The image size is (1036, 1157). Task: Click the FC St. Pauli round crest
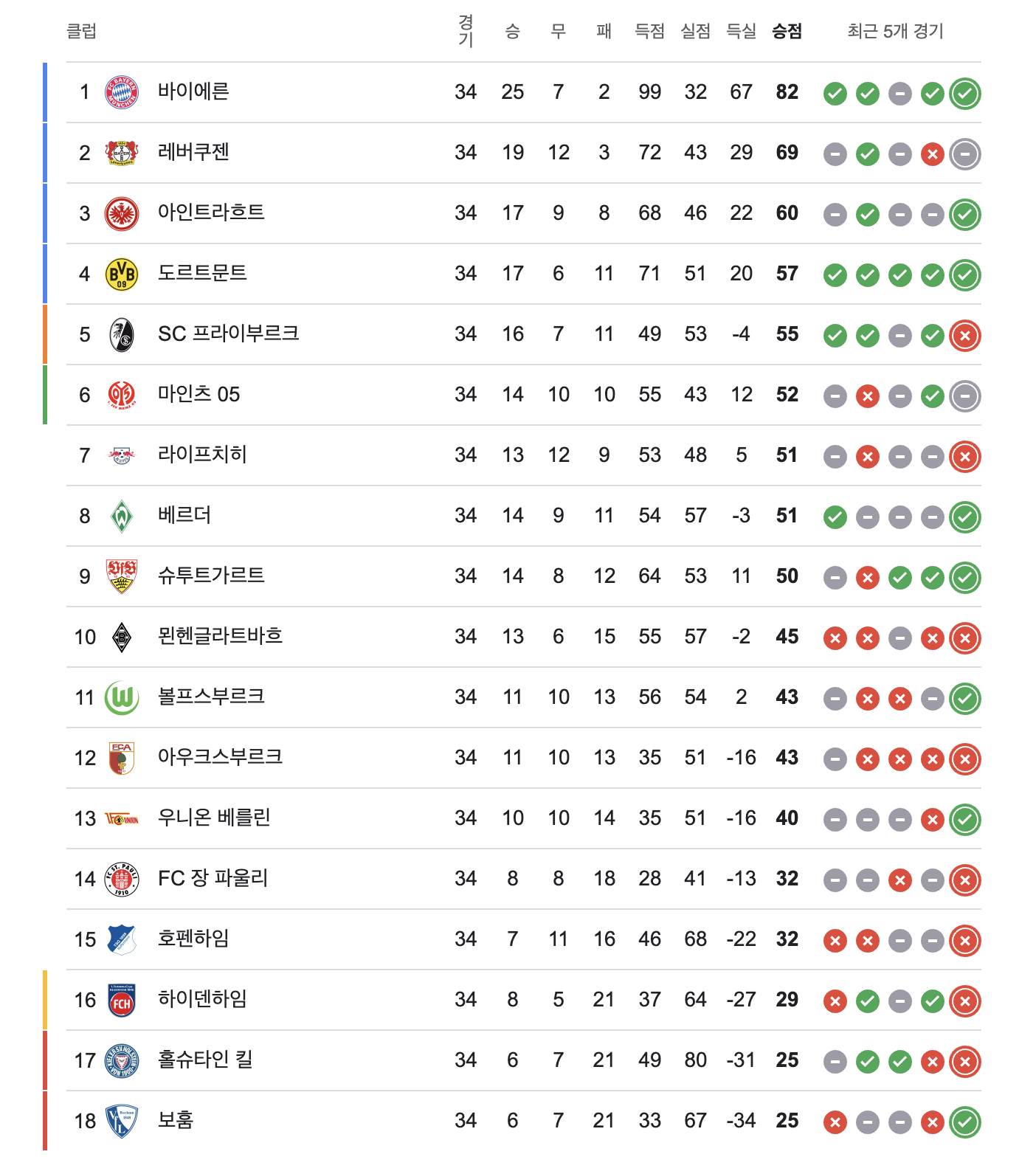coord(122,879)
